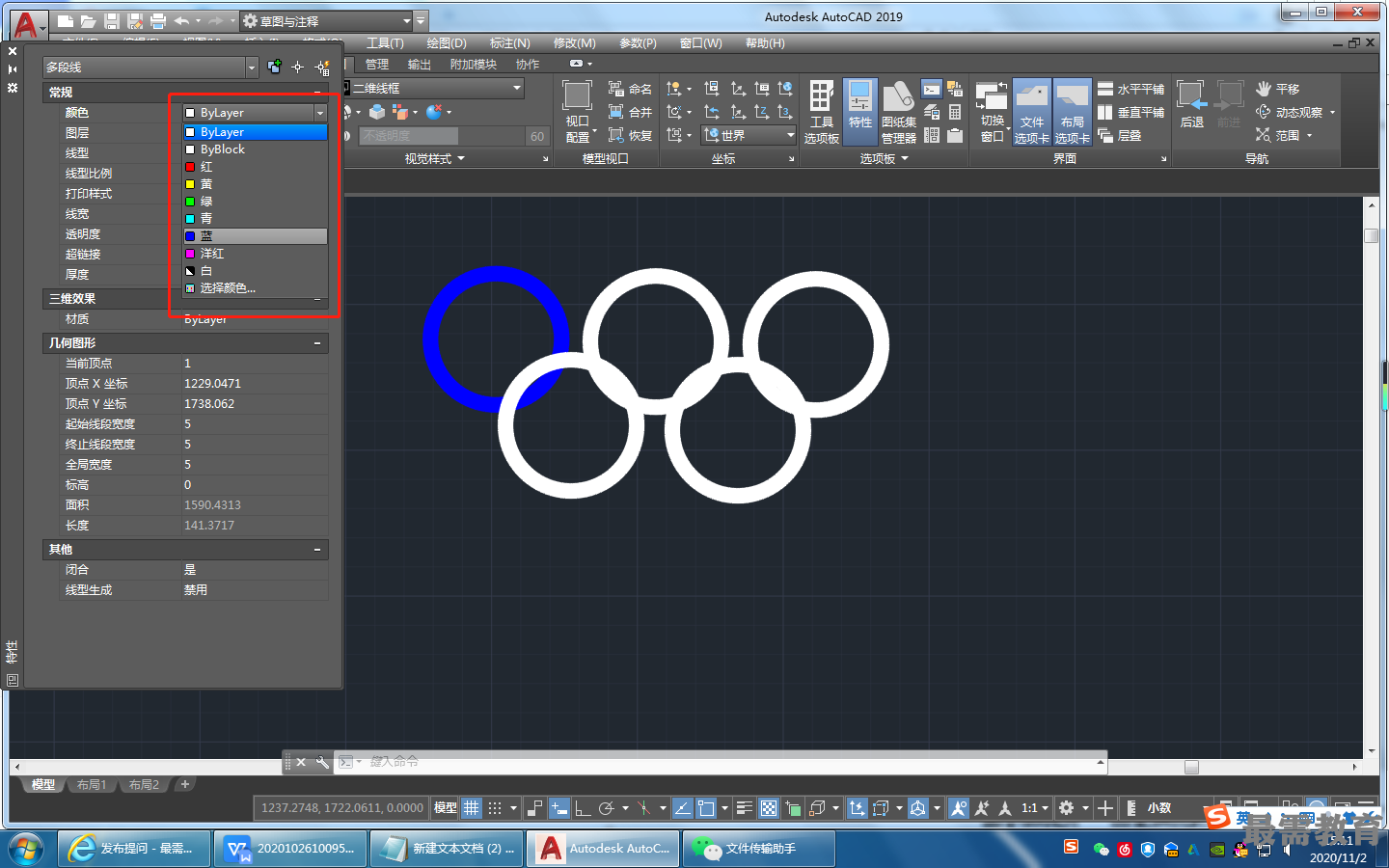Switch to the 管理 ribbon tab
Screen dimensions: 1389x868
click(377, 65)
